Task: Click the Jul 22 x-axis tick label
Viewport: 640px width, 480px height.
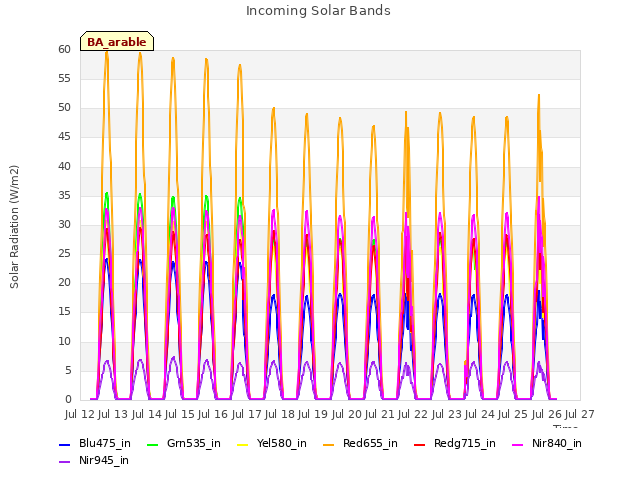Action: [x=413, y=414]
